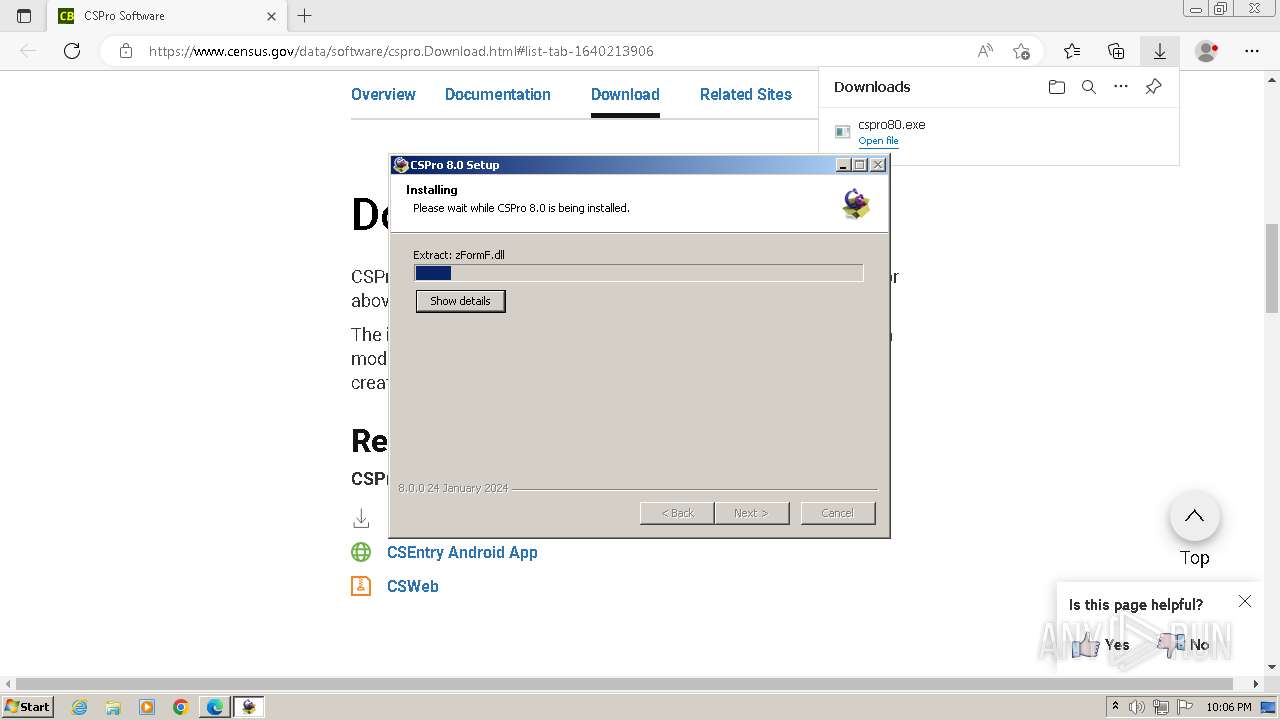This screenshot has height=720, width=1280.
Task: Open the read aloud icon
Action: [x=985, y=51]
